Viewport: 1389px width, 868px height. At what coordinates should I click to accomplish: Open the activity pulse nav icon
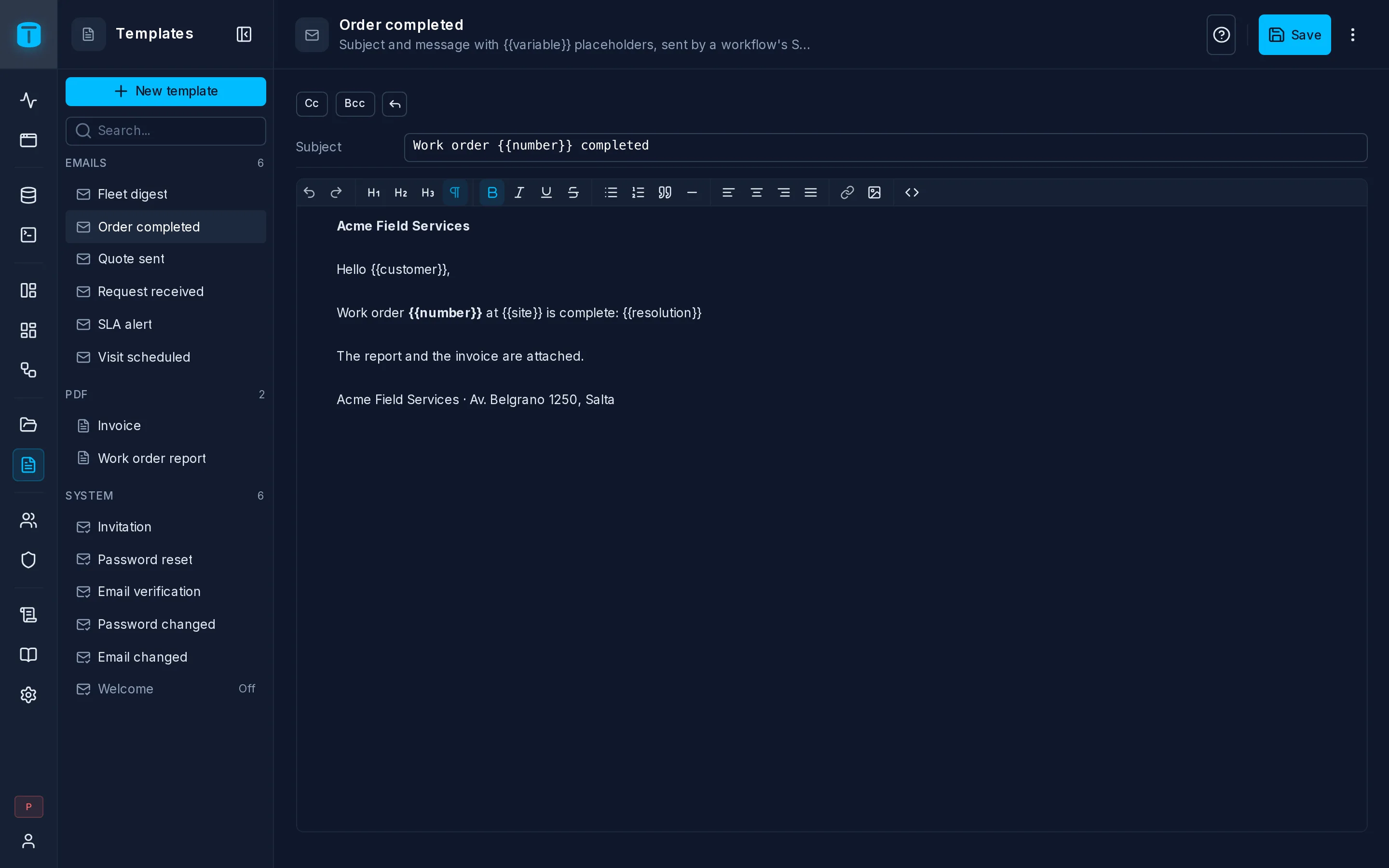[x=28, y=100]
